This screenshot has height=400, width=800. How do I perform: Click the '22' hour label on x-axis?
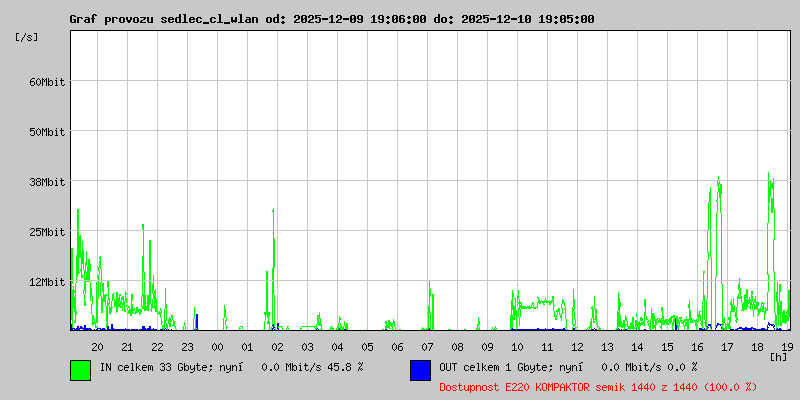coord(157,347)
